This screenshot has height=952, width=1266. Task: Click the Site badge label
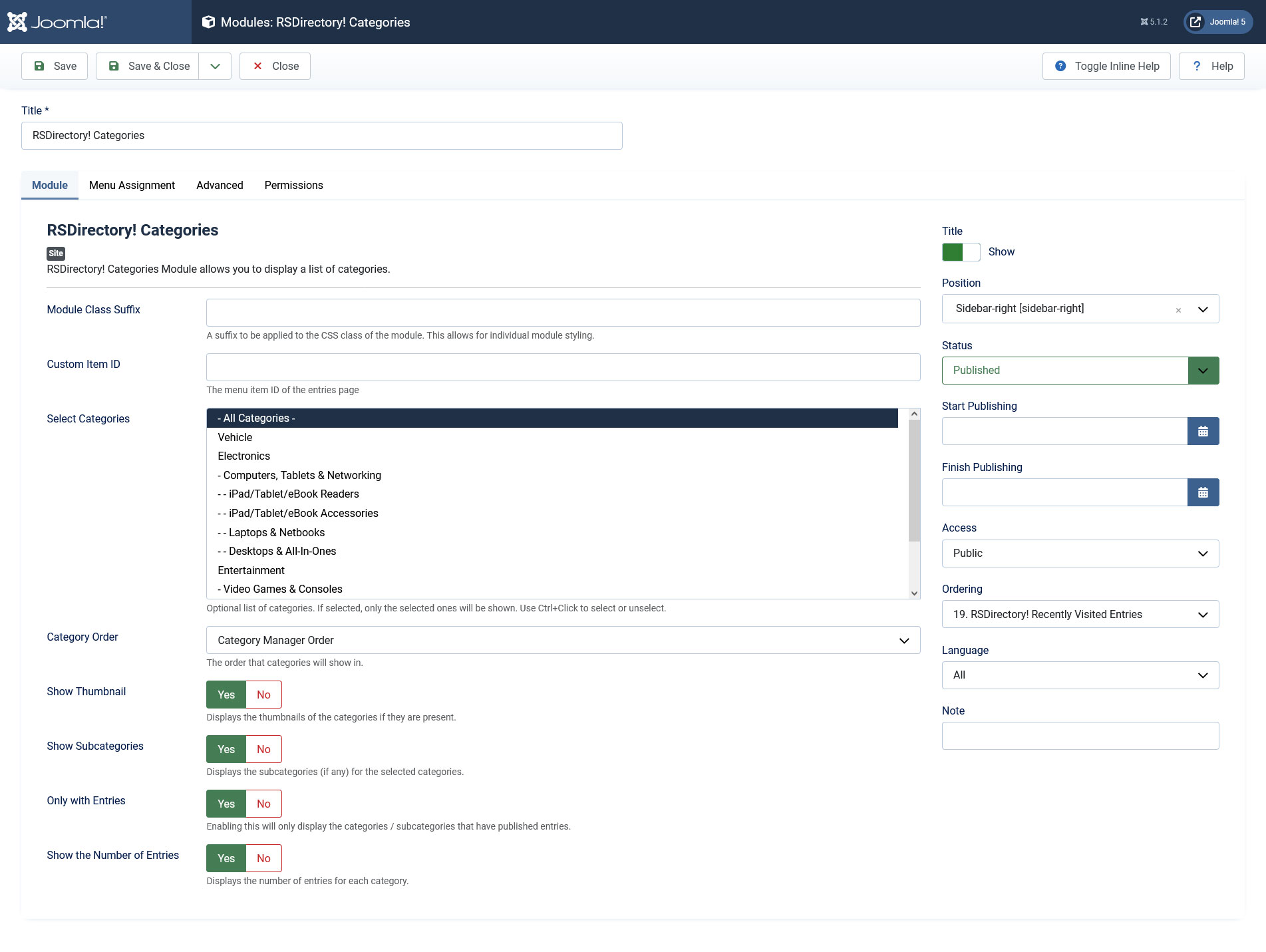pyautogui.click(x=56, y=253)
